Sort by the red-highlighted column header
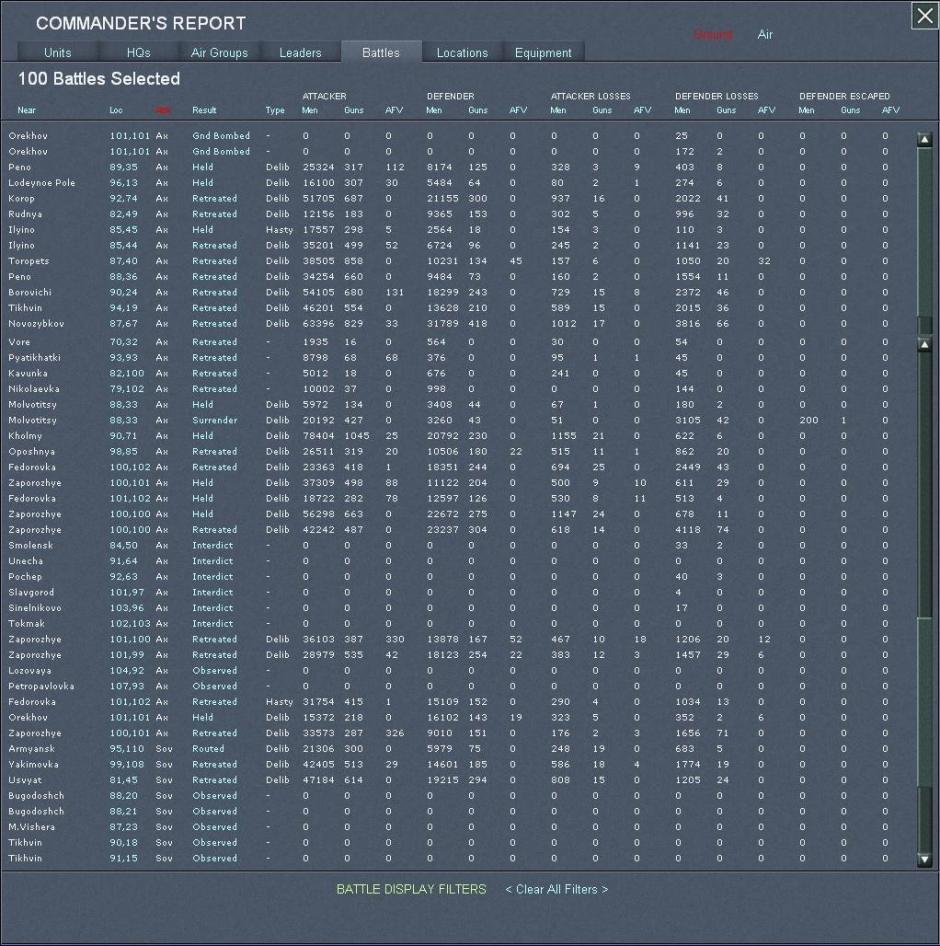The image size is (940, 946). pyautogui.click(x=162, y=111)
